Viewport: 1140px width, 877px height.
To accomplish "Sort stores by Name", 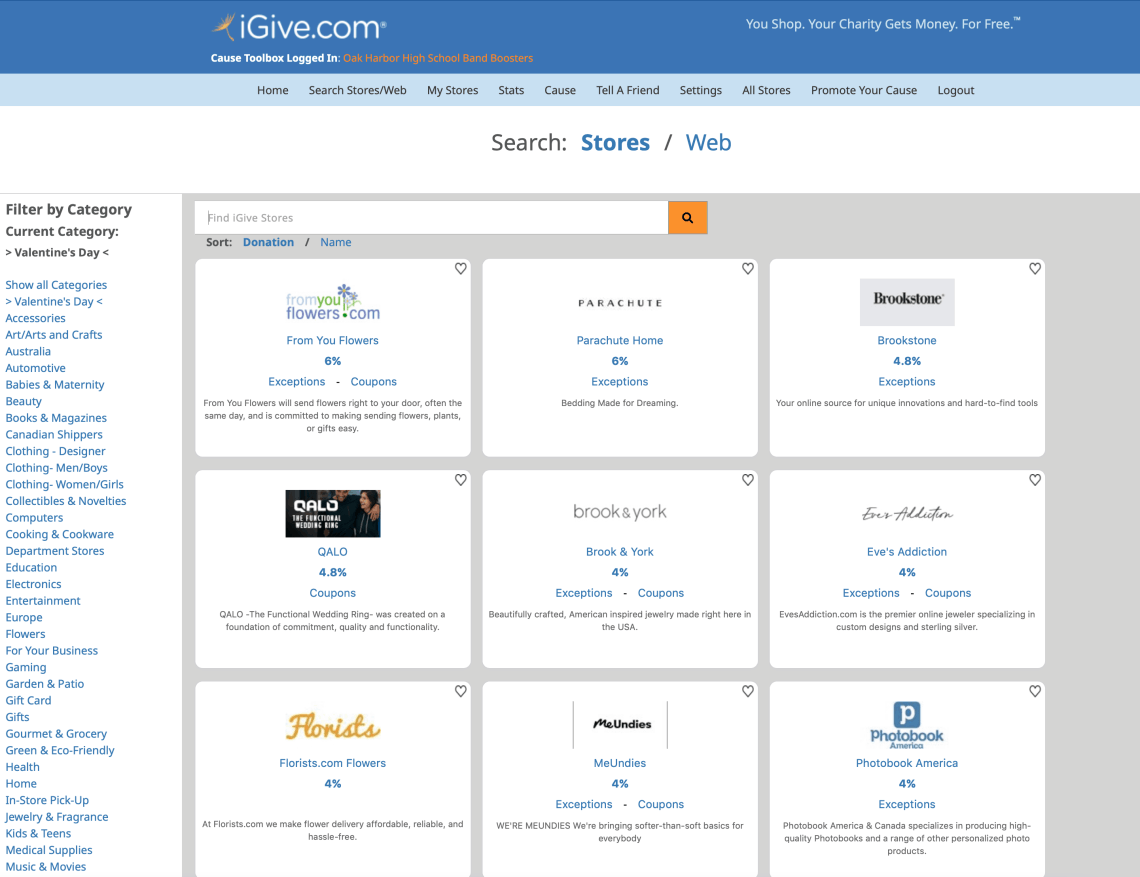I will [335, 242].
